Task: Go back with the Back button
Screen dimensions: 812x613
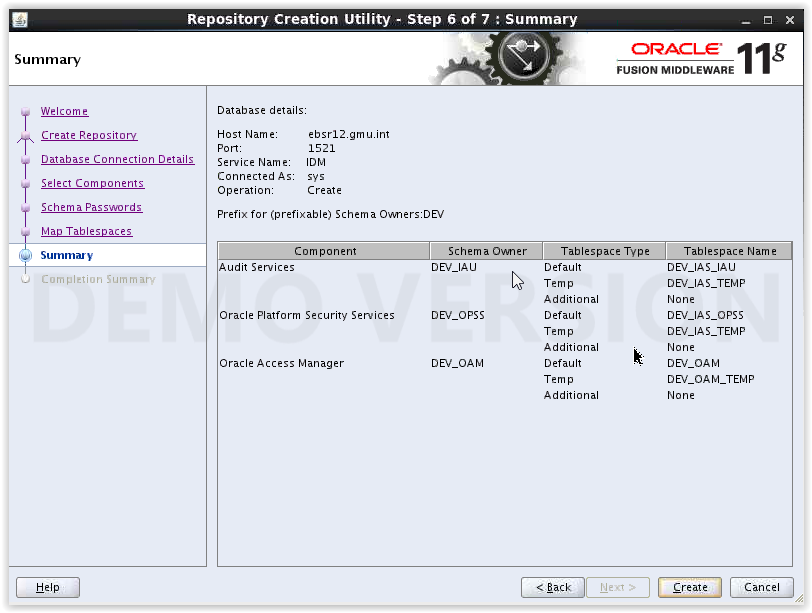Action: pos(553,587)
